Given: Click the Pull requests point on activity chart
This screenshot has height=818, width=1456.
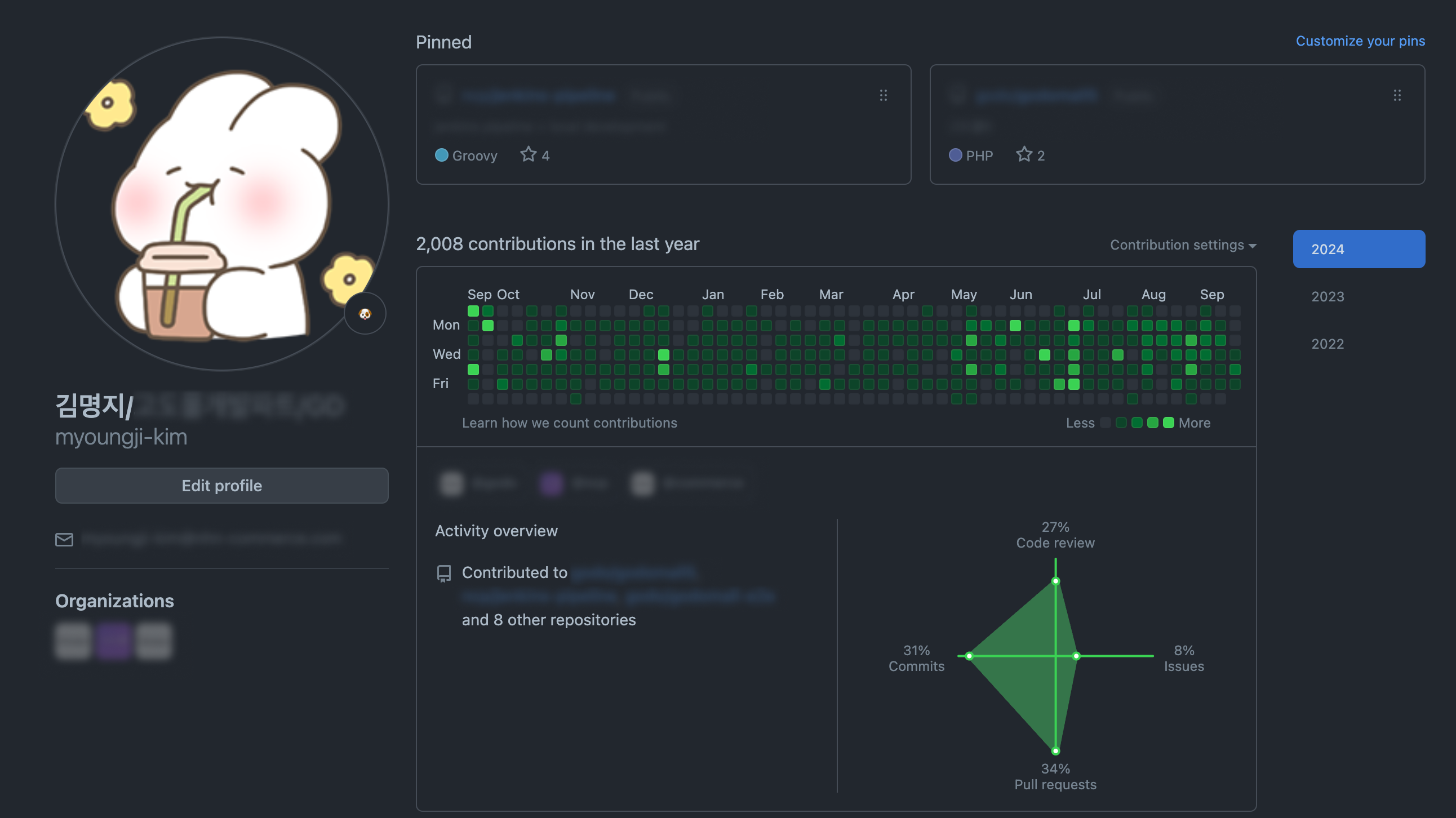Looking at the screenshot, I should [x=1055, y=751].
